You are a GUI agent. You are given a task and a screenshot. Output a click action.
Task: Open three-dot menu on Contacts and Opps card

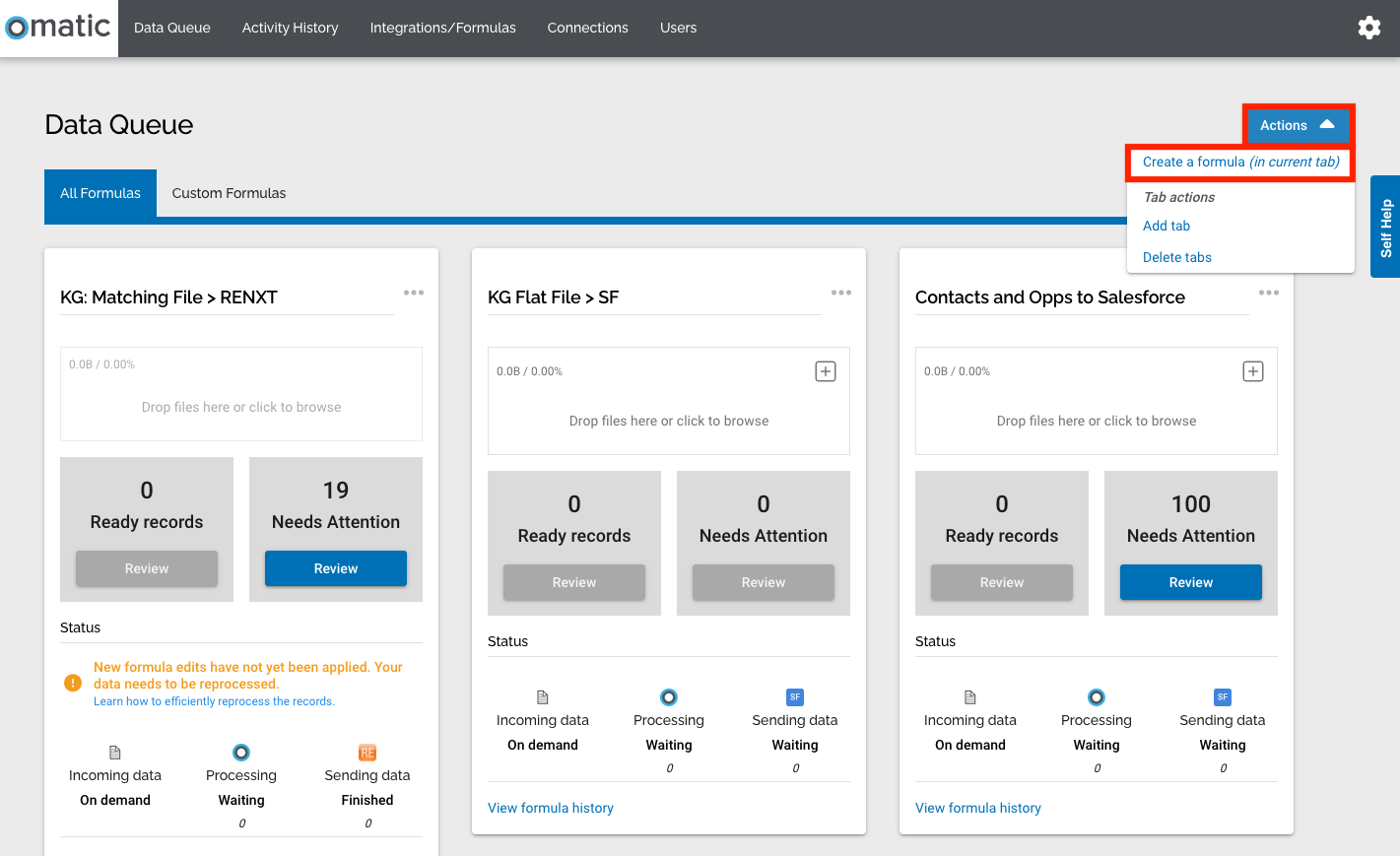(x=1268, y=293)
